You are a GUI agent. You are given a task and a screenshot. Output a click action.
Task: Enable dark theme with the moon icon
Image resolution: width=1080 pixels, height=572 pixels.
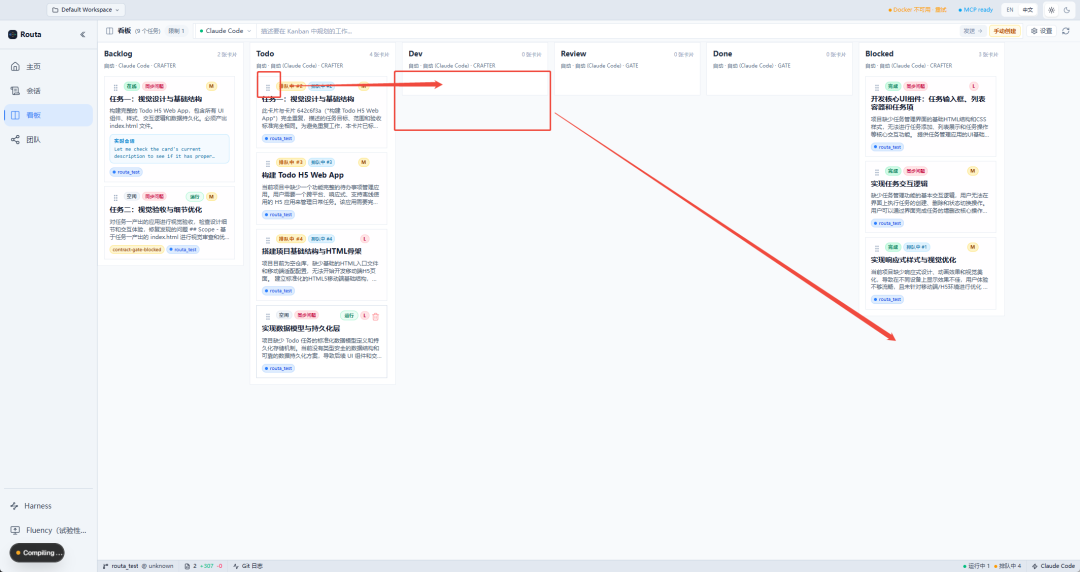coord(1067,10)
